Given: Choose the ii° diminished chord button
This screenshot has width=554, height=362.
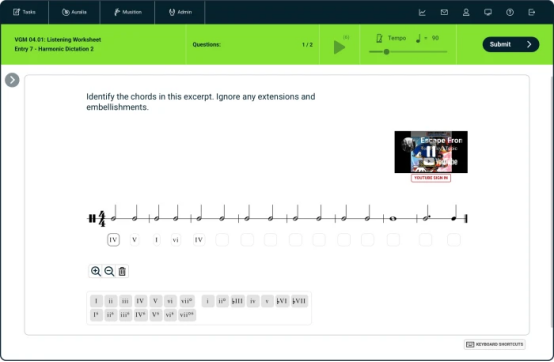Looking at the screenshot, I should (222, 301).
